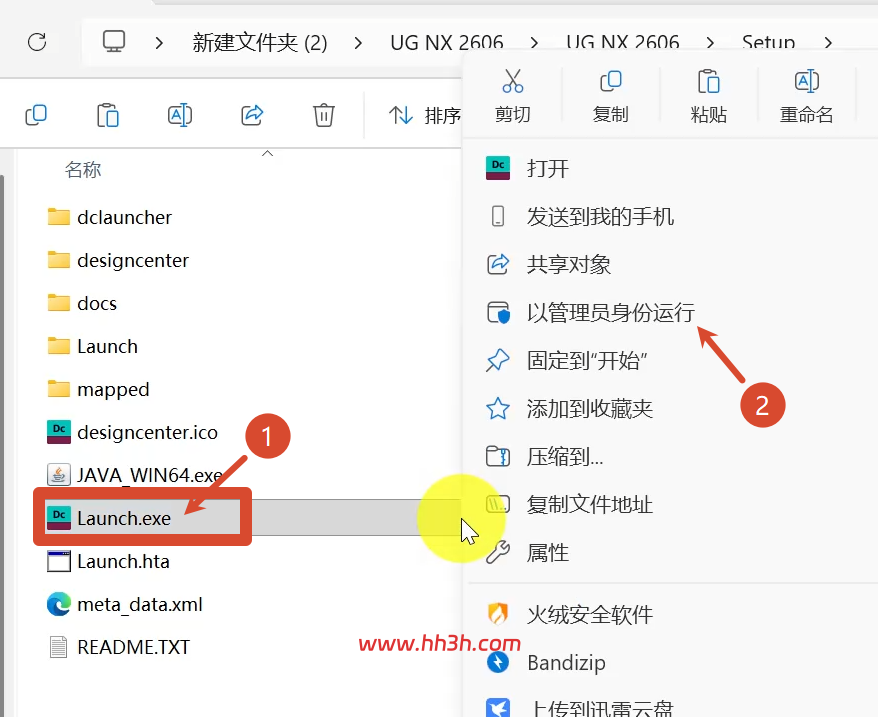Select JAVA_WIN64.exe file
This screenshot has height=717, width=878.
point(134,475)
